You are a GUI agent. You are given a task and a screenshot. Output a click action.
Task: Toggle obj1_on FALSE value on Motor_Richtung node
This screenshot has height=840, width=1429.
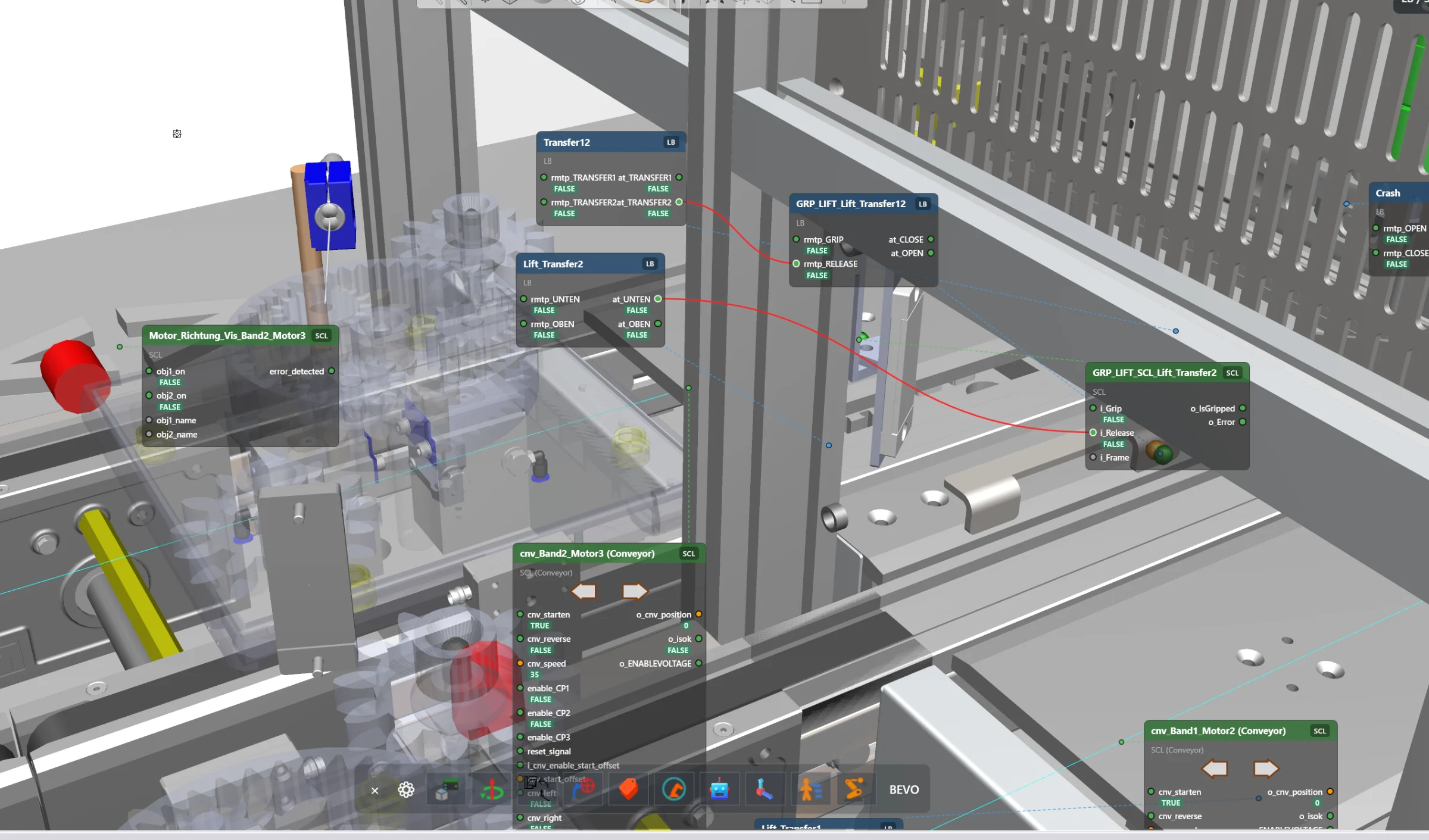170,383
